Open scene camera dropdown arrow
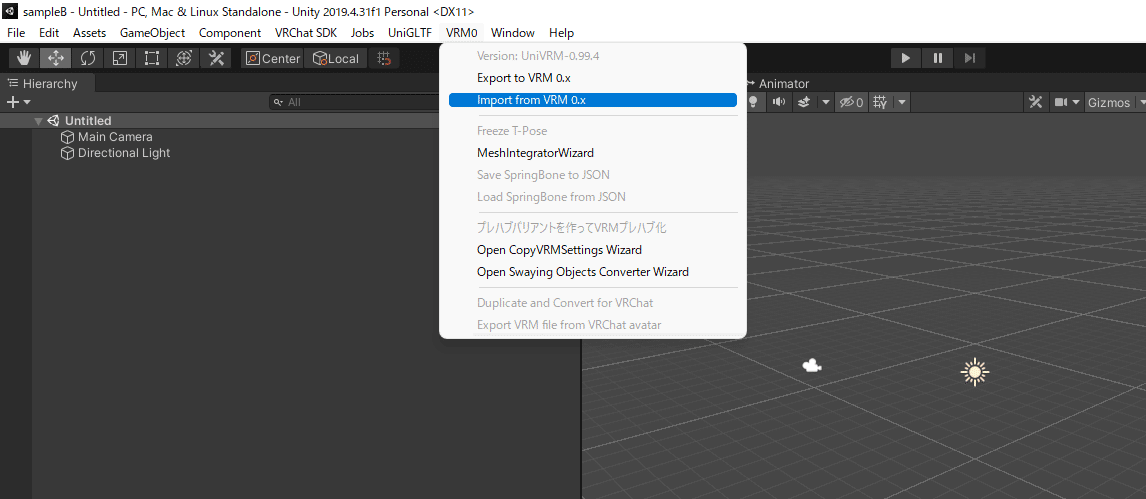Image resolution: width=1146 pixels, height=499 pixels. 1076,102
